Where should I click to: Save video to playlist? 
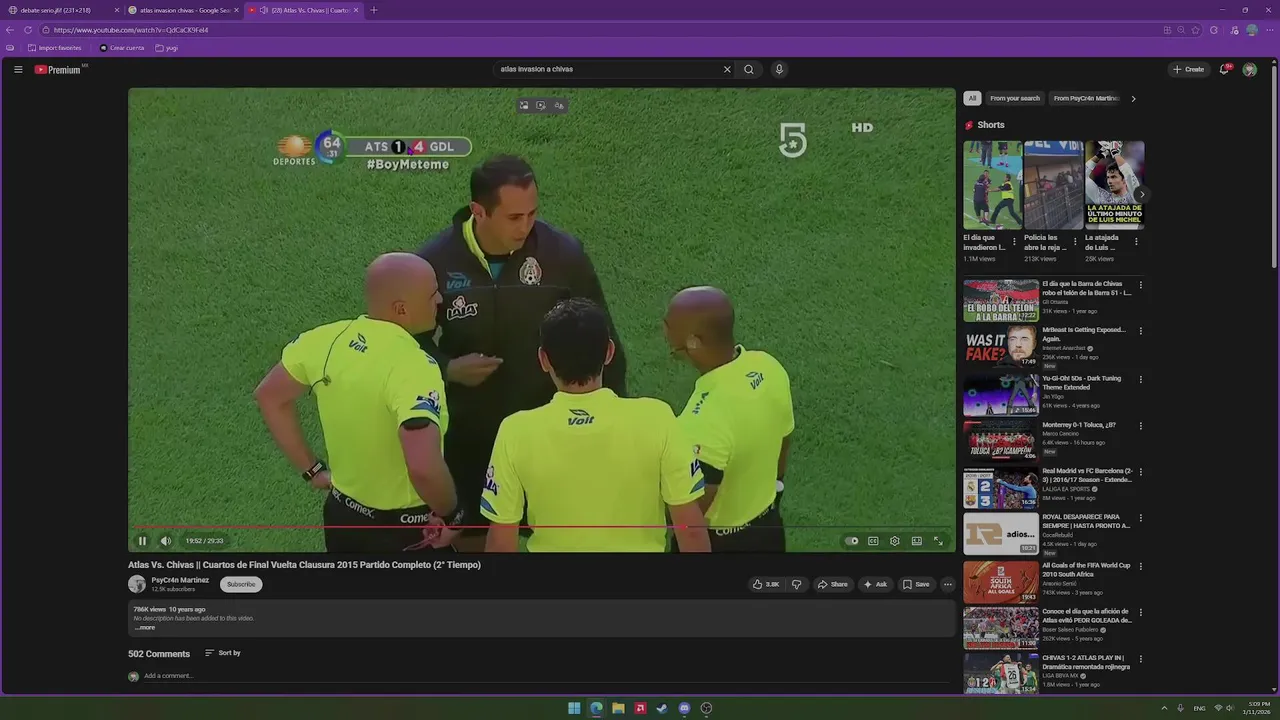point(916,584)
